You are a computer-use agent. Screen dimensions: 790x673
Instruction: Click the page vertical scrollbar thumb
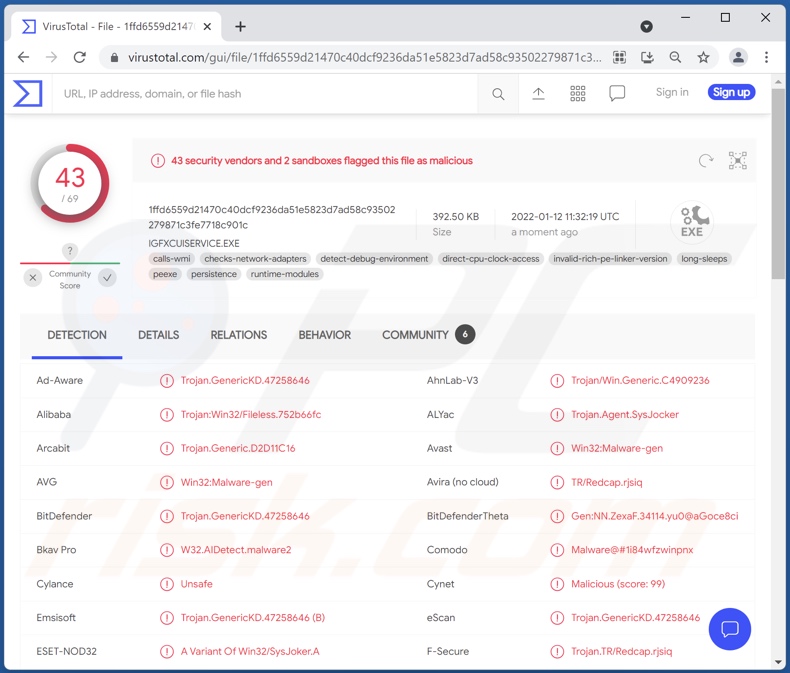pyautogui.click(x=778, y=183)
